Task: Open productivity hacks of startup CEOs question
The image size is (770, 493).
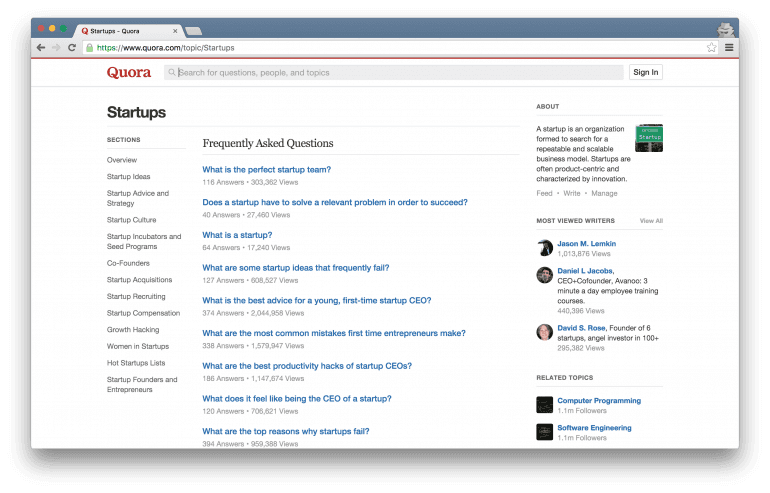Action: point(307,366)
